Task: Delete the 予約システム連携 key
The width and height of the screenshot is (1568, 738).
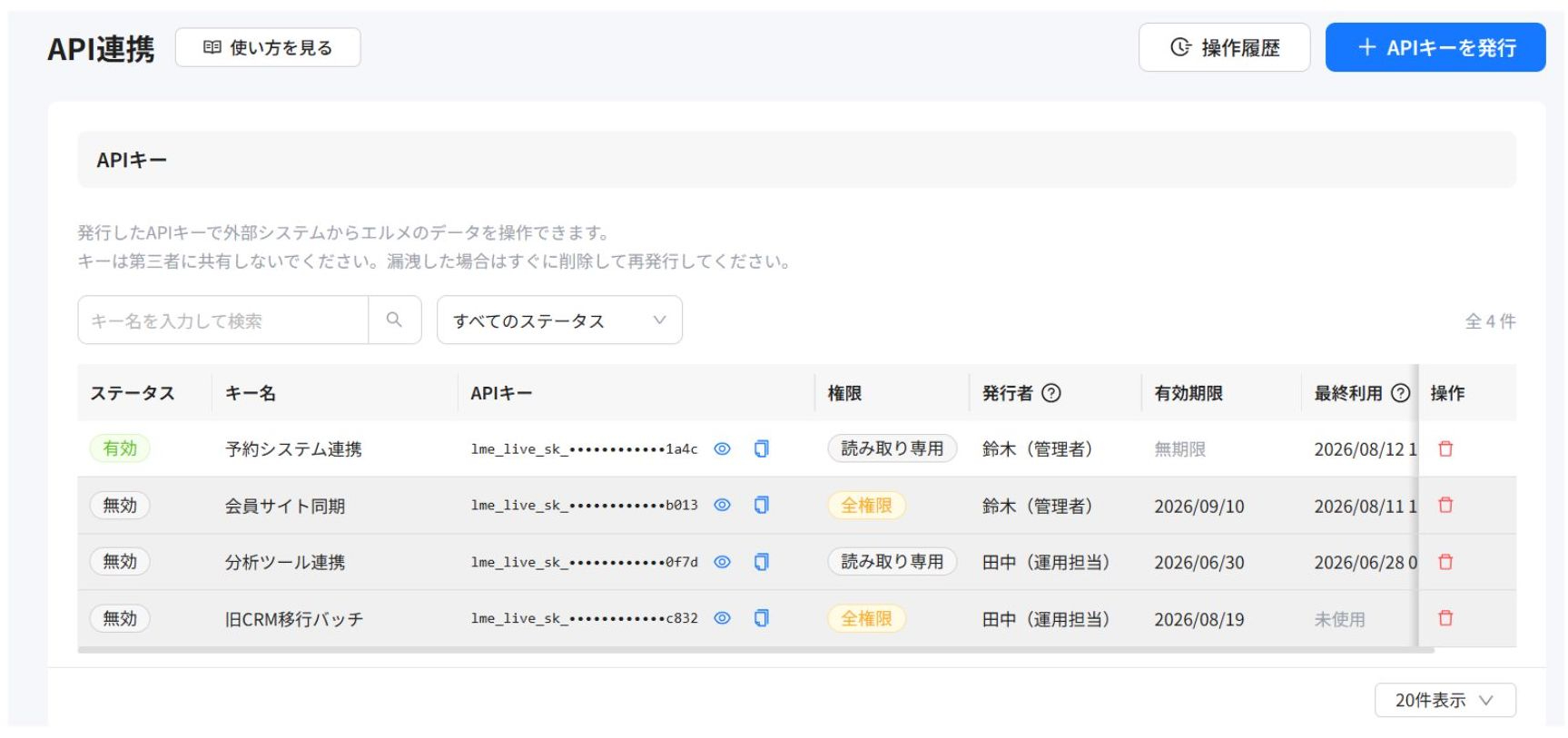Action: click(x=1445, y=448)
